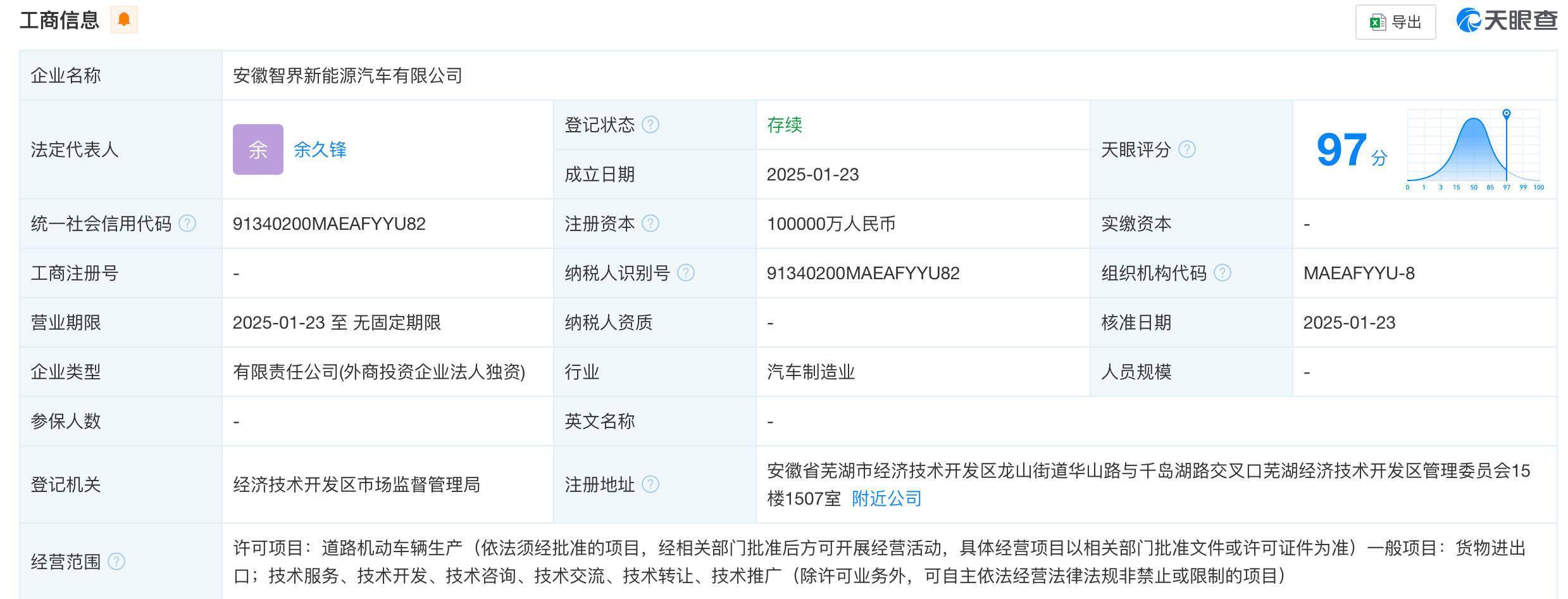Click help icon beside 统一社会信用代码

pyautogui.click(x=187, y=224)
